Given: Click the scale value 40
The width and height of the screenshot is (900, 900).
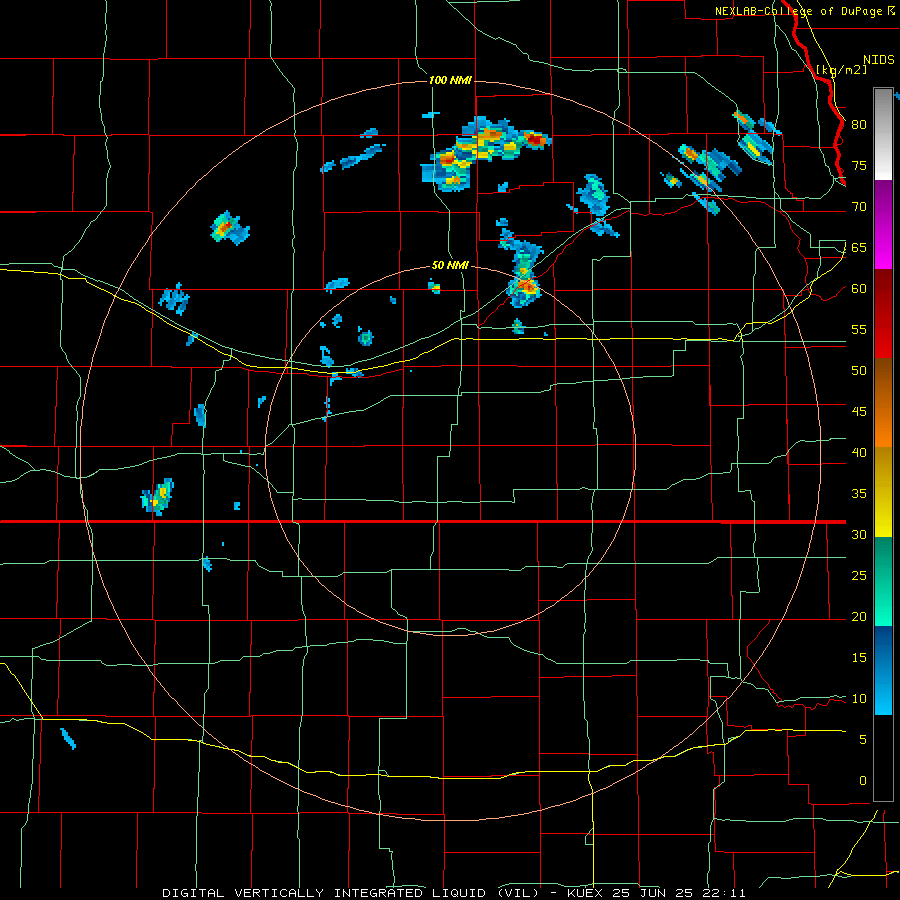Looking at the screenshot, I should [859, 452].
